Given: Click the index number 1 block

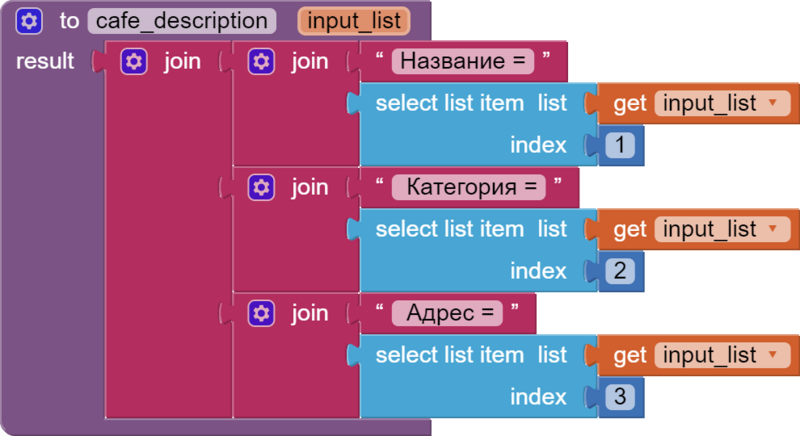Looking at the screenshot, I should [x=619, y=146].
